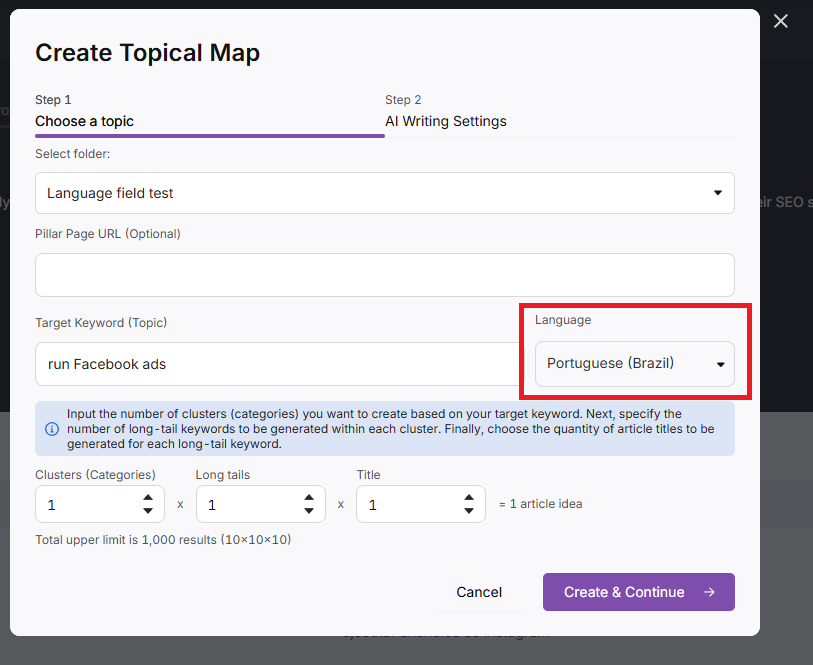The width and height of the screenshot is (813, 665).
Task: Increase the Title count with up arrow
Action: 469,498
